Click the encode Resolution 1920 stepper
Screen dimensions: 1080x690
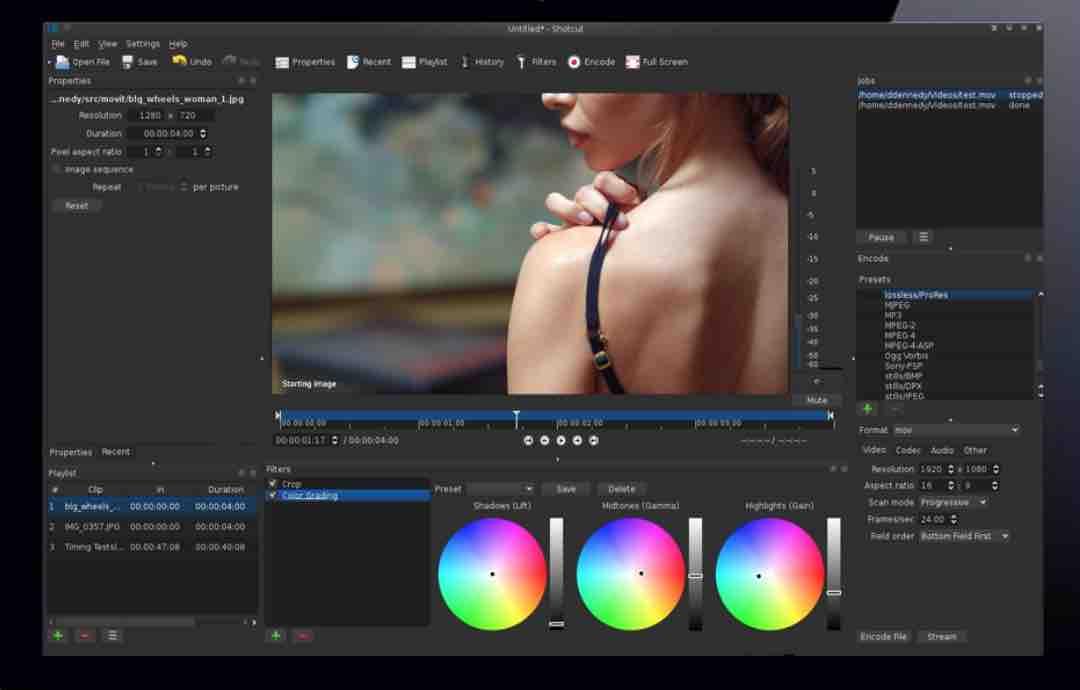951,469
